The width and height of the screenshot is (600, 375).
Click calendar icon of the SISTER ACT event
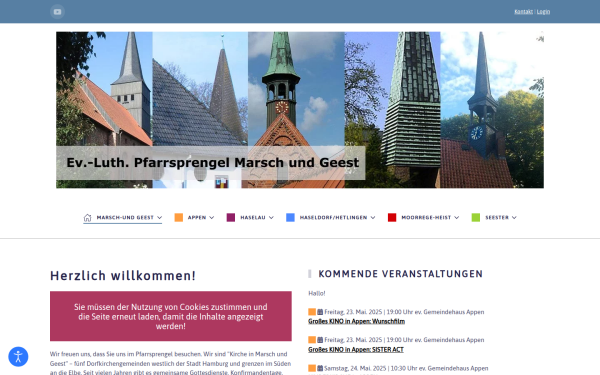(320, 340)
